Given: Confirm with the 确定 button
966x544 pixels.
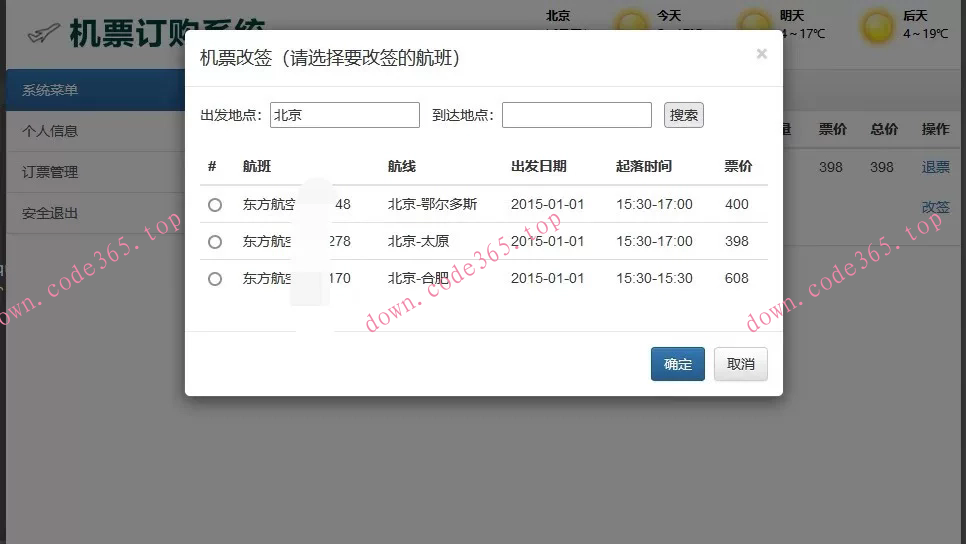Looking at the screenshot, I should click(x=678, y=364).
